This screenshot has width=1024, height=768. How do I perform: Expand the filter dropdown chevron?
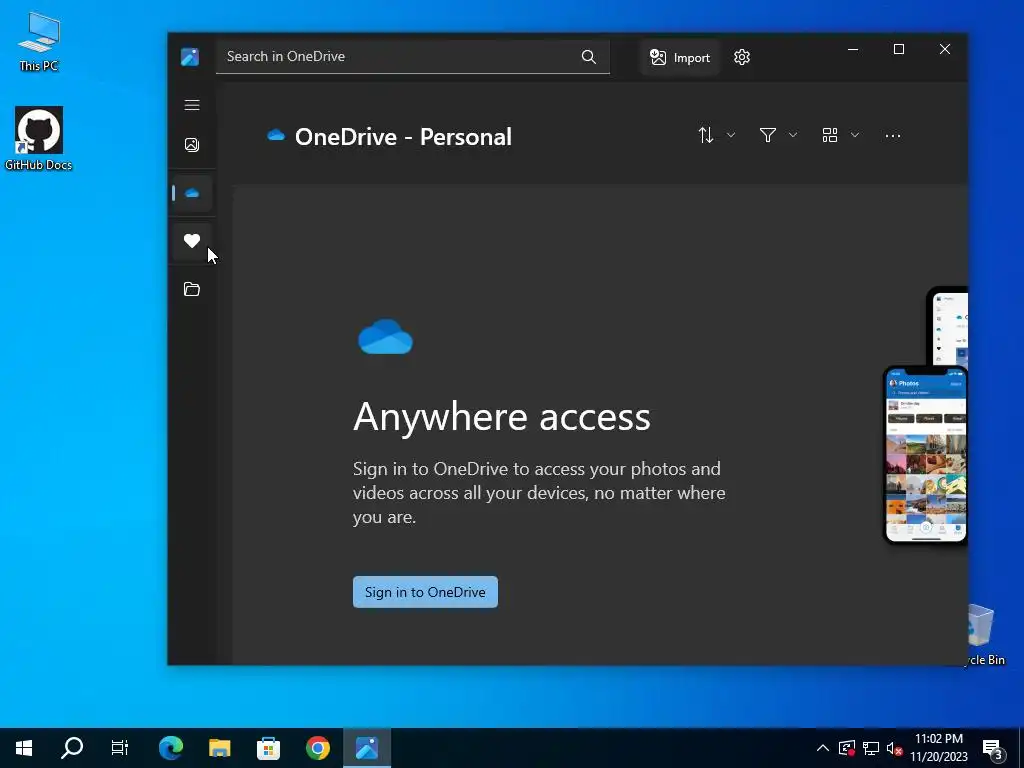click(x=793, y=135)
